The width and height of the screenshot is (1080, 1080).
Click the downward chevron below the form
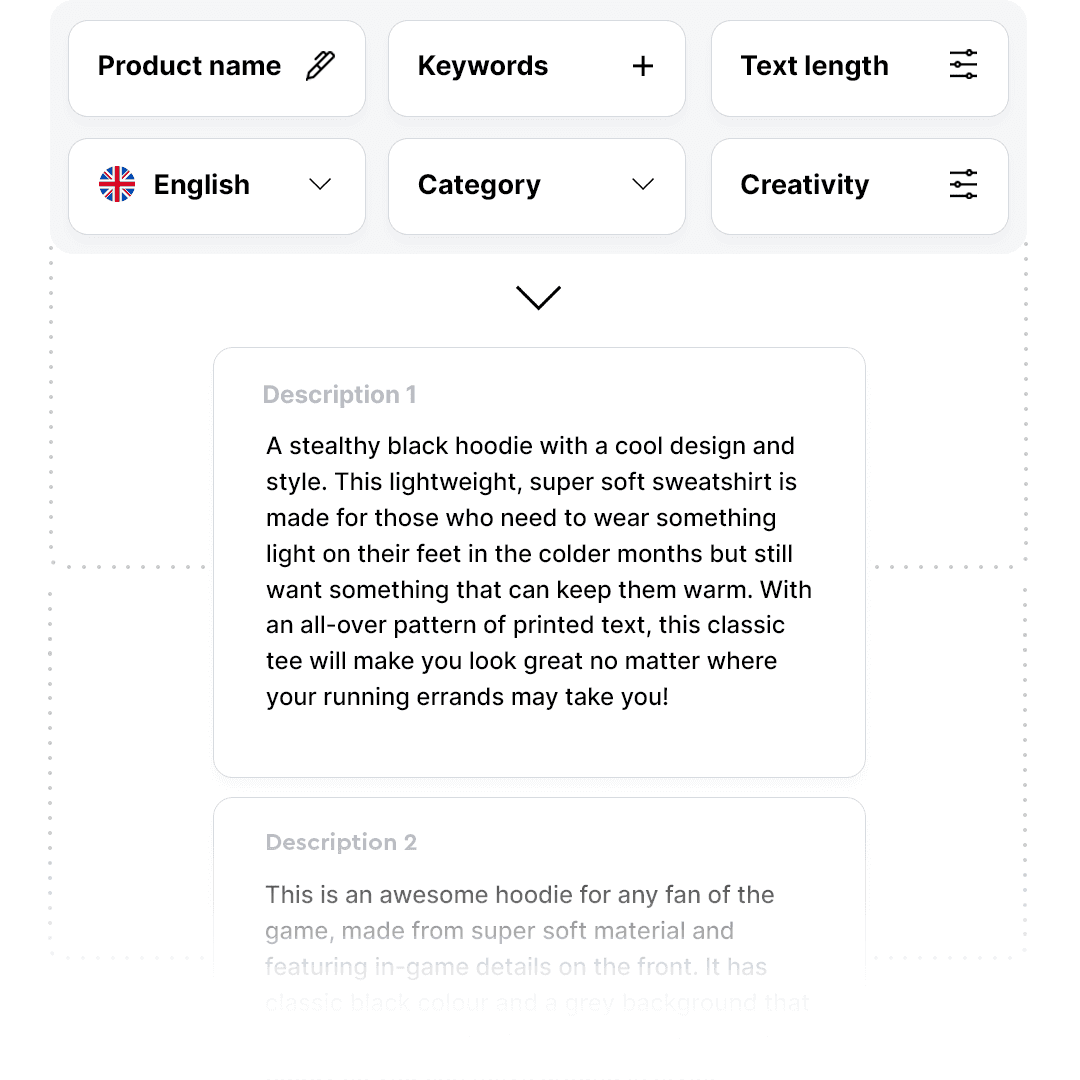[539, 297]
